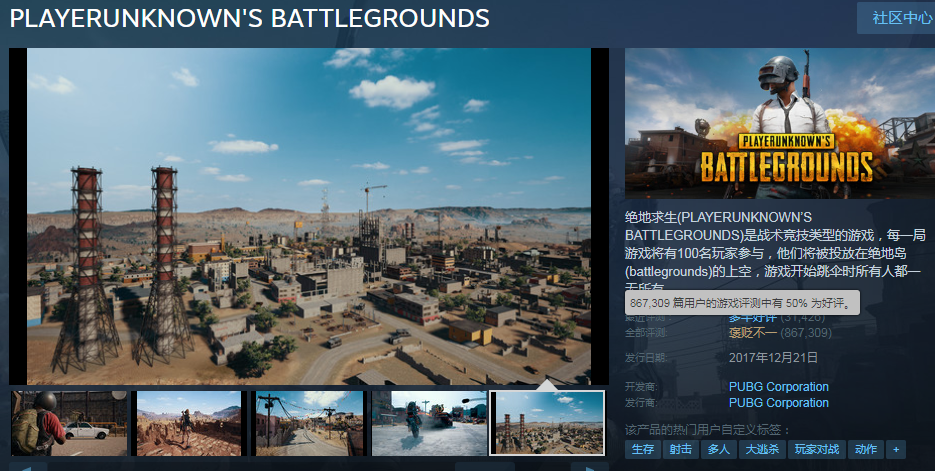
Task: Click the 动作 tag
Action: [x=866, y=450]
